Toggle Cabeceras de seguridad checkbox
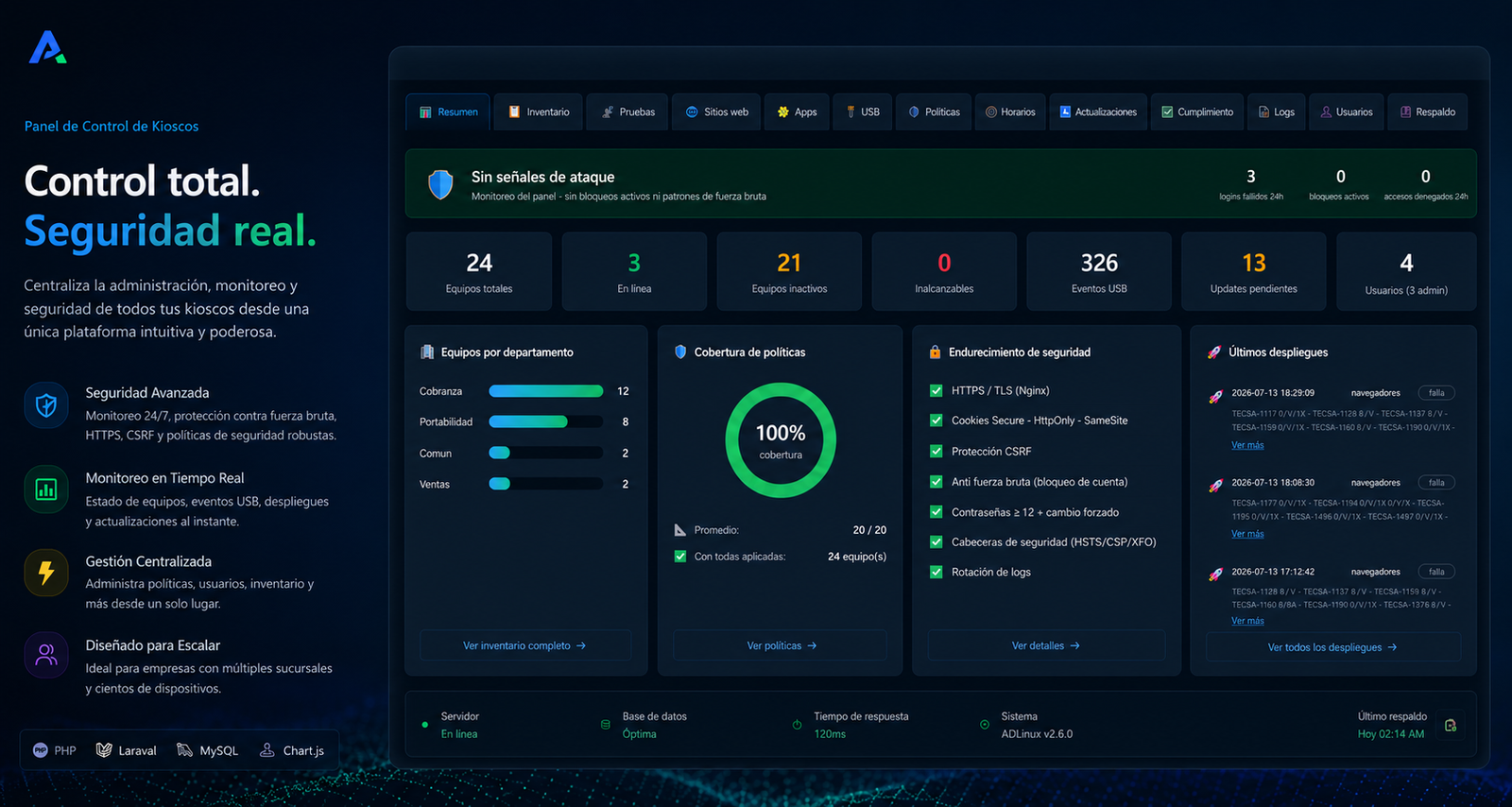The width and height of the screenshot is (1512, 807). click(936, 542)
